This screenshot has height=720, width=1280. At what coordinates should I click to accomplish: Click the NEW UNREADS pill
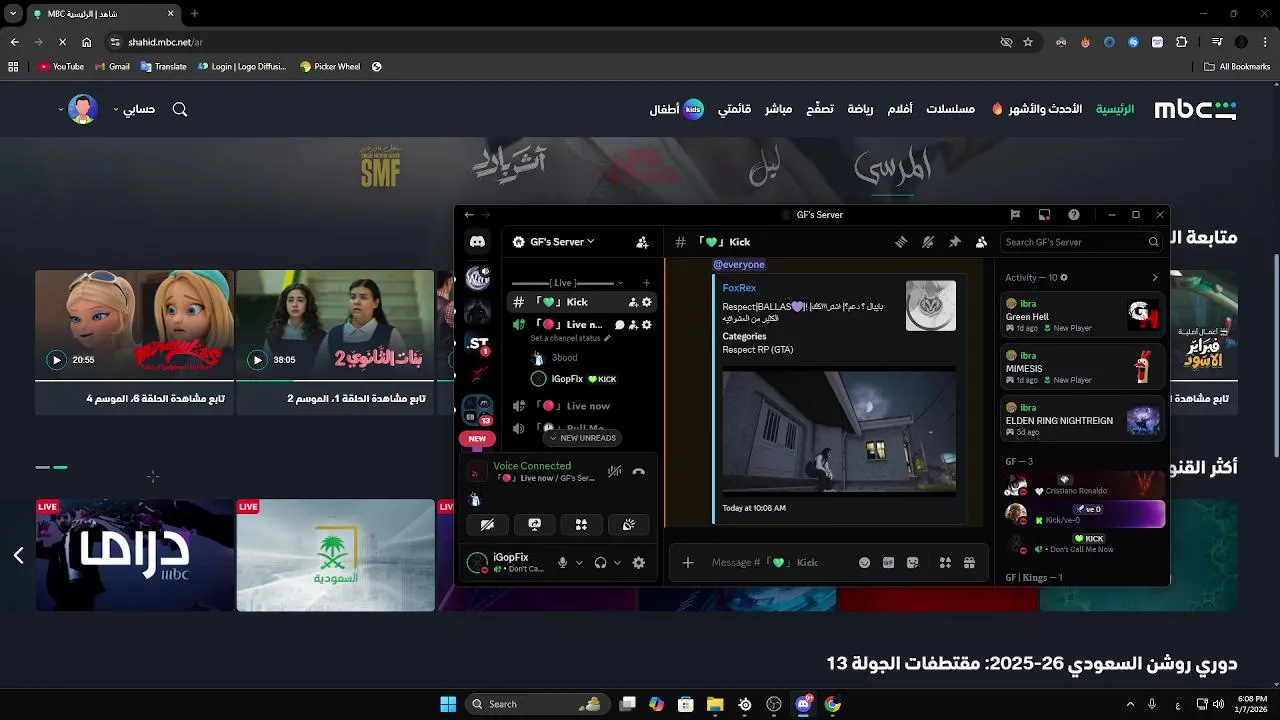(583, 438)
